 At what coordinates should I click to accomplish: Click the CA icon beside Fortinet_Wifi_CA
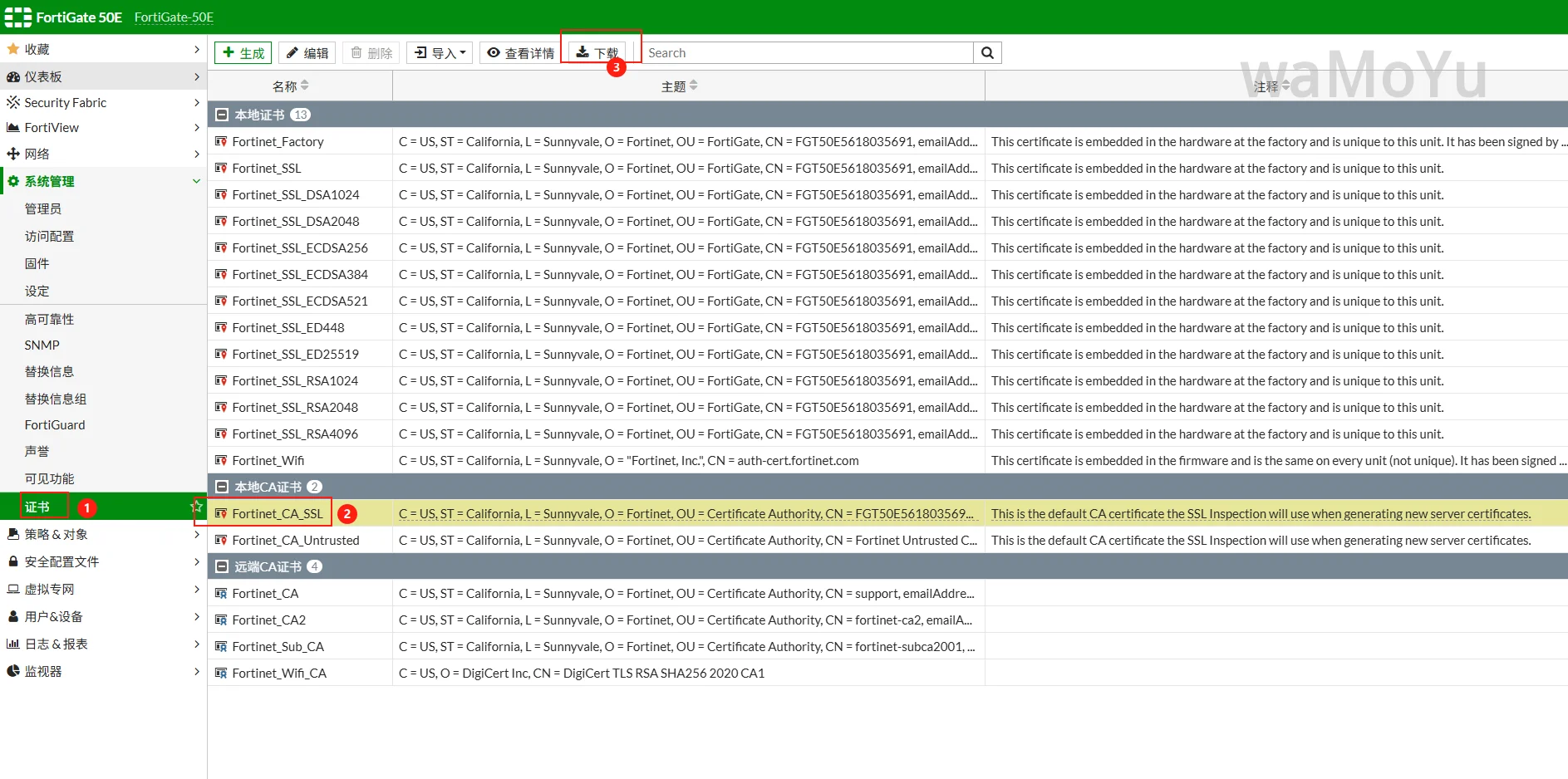221,673
